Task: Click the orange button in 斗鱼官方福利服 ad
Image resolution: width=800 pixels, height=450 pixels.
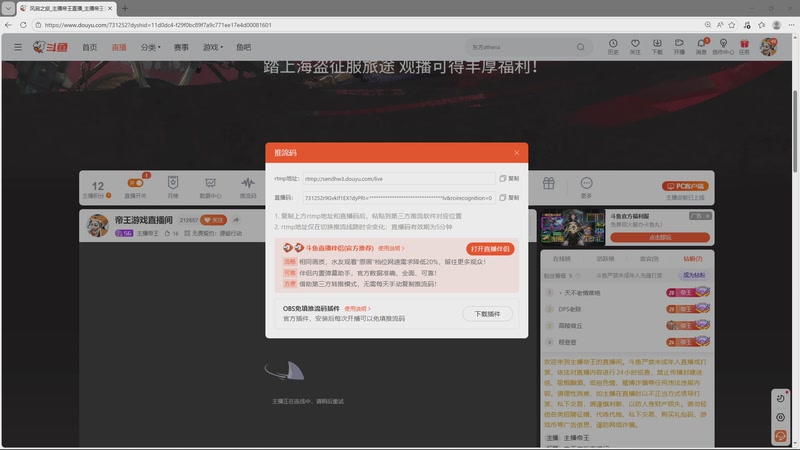Action: point(660,237)
